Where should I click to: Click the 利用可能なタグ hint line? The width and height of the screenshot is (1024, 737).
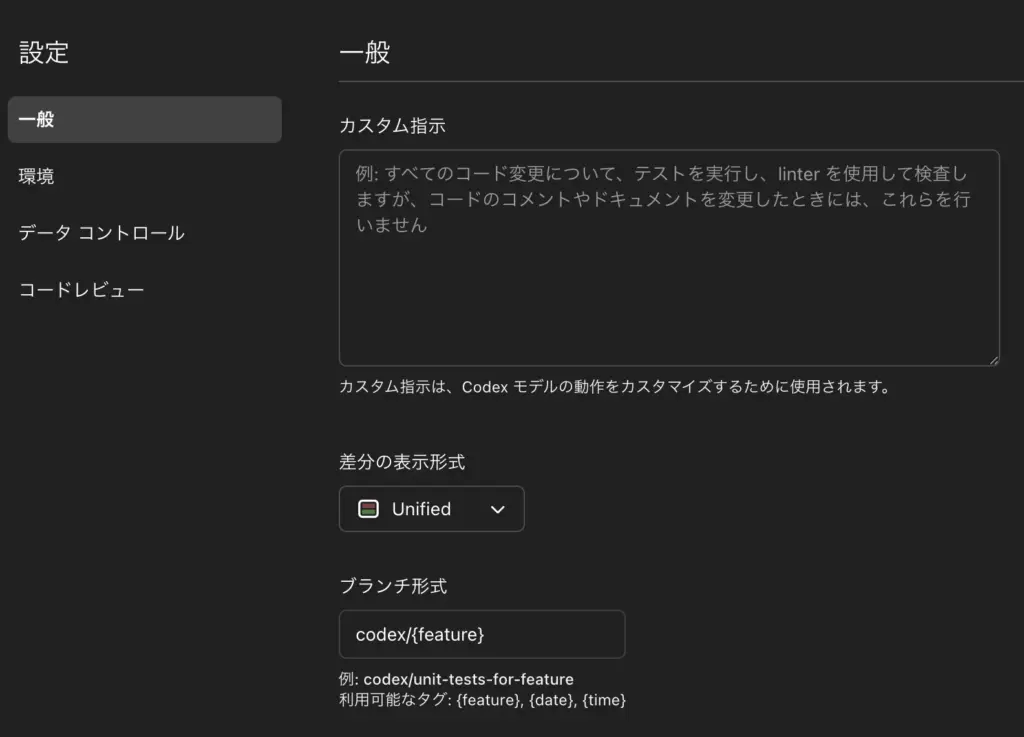coord(482,700)
